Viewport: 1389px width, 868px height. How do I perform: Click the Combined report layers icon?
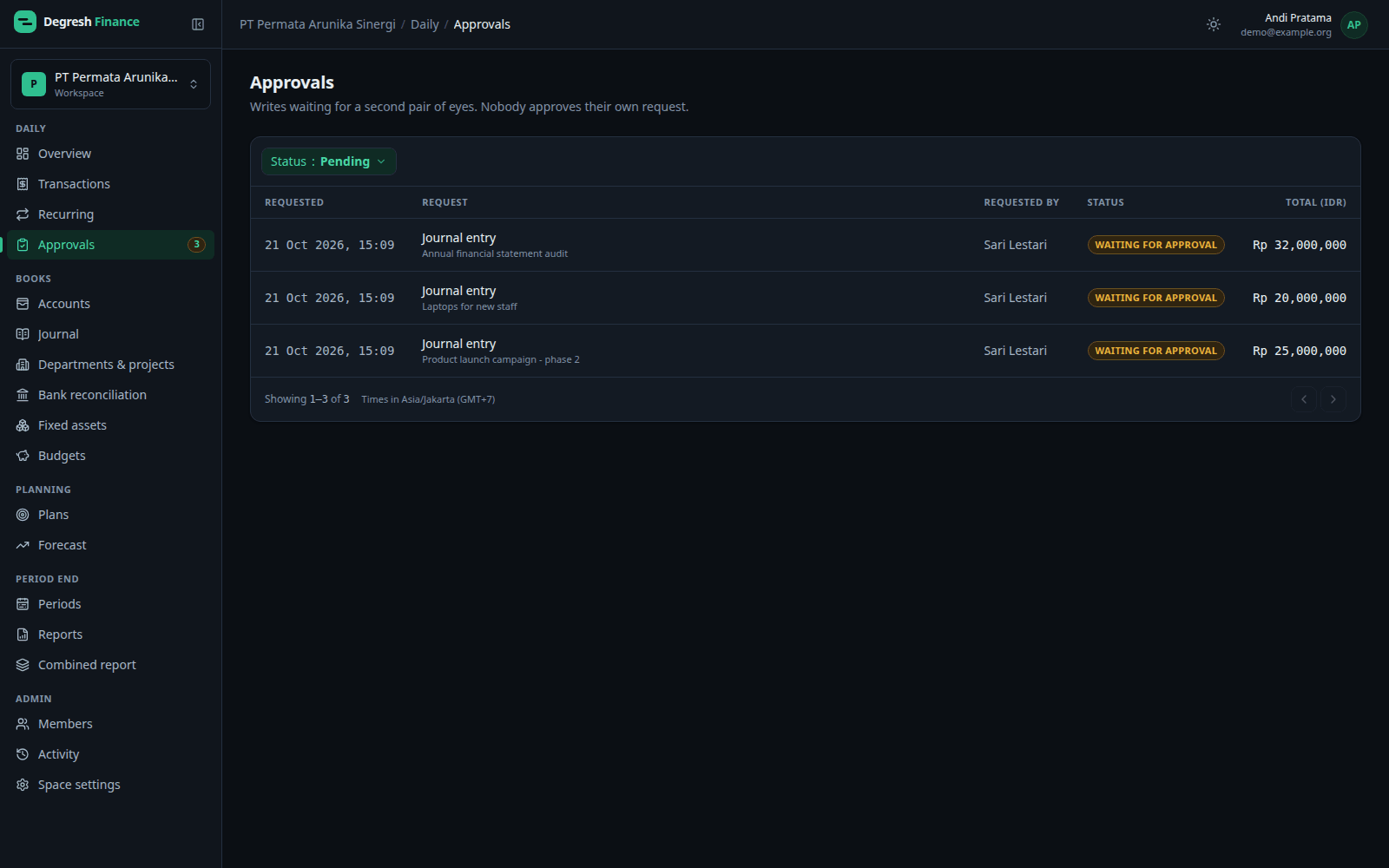click(23, 665)
